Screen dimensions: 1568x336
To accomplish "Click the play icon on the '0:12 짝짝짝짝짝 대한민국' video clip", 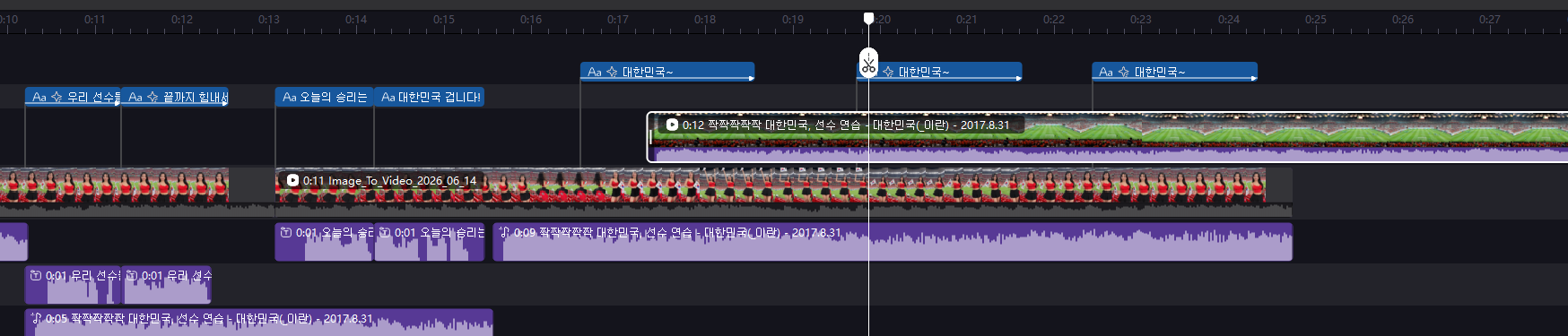I will click(x=672, y=125).
